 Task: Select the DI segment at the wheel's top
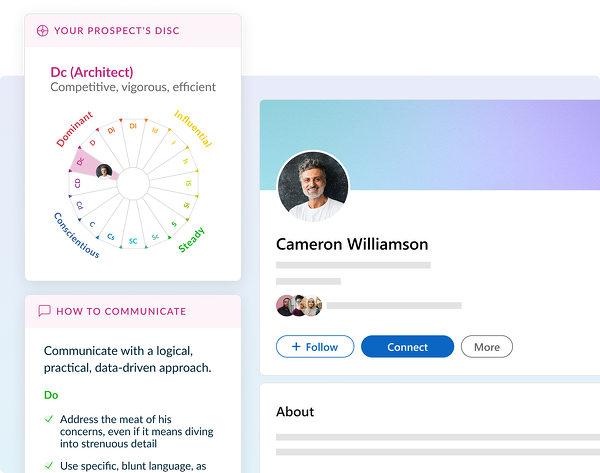click(x=133, y=127)
